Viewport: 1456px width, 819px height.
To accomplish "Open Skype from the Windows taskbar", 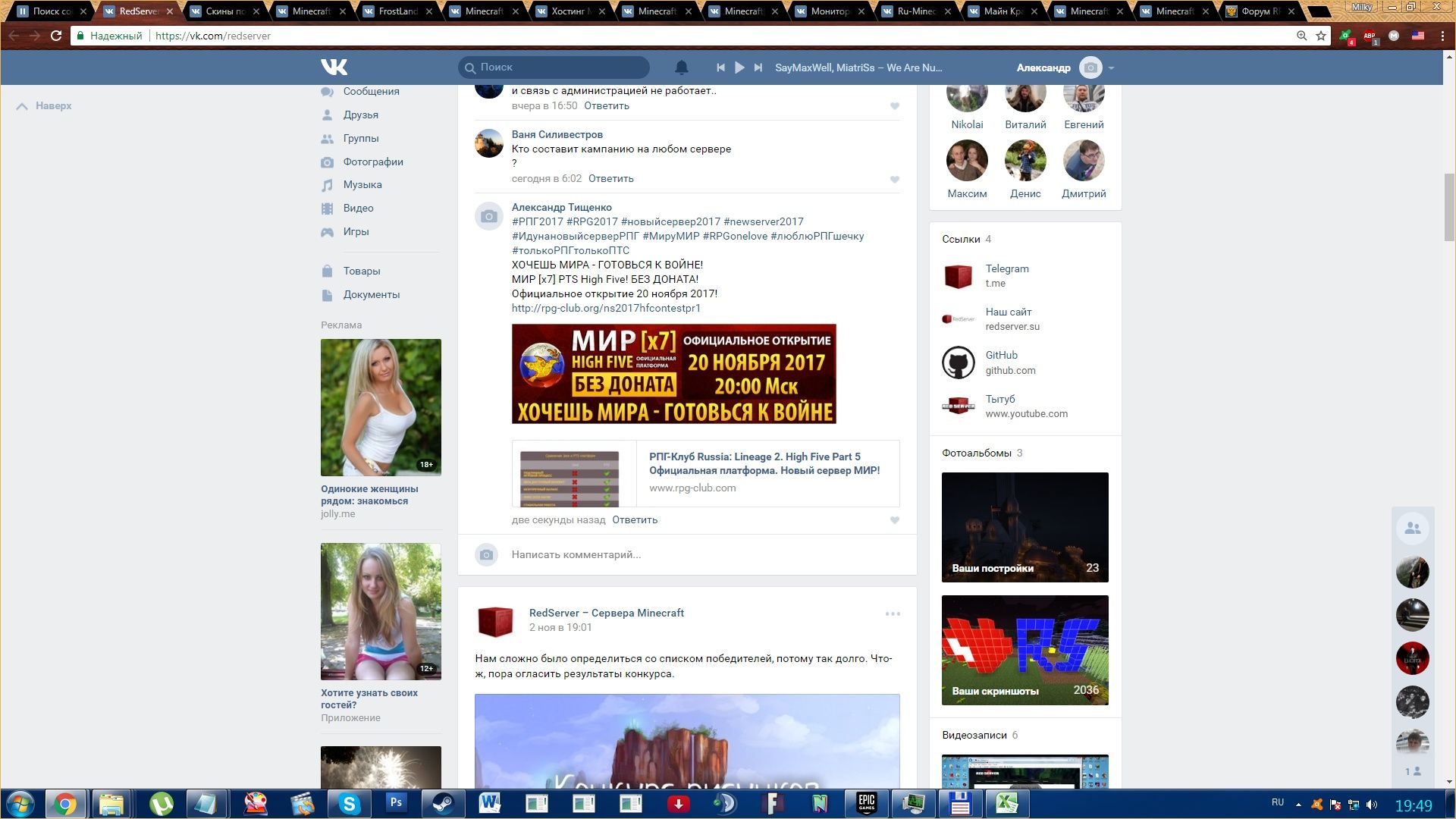I will 349,803.
